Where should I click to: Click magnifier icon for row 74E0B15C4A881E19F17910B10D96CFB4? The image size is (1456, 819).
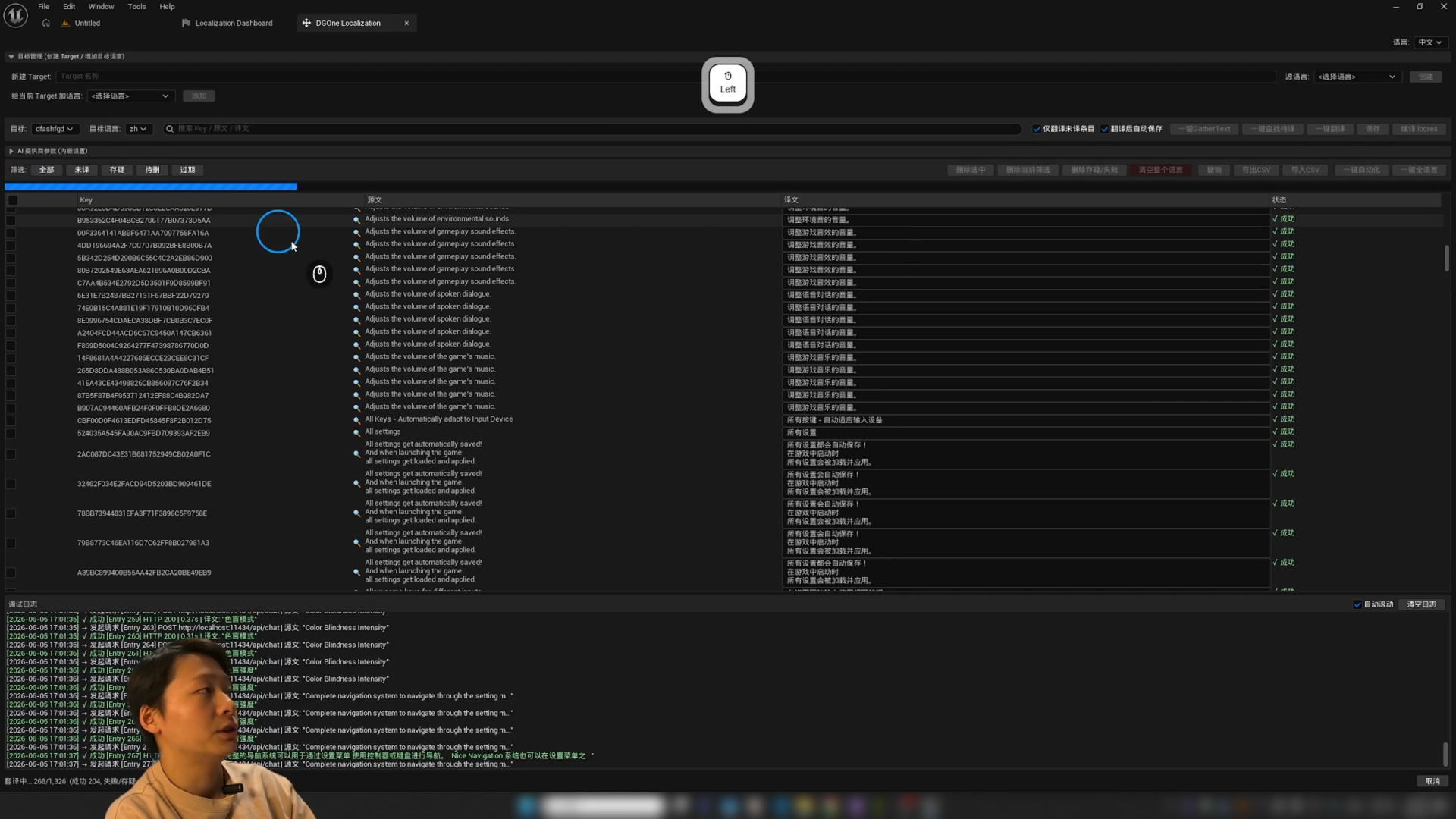tap(356, 308)
